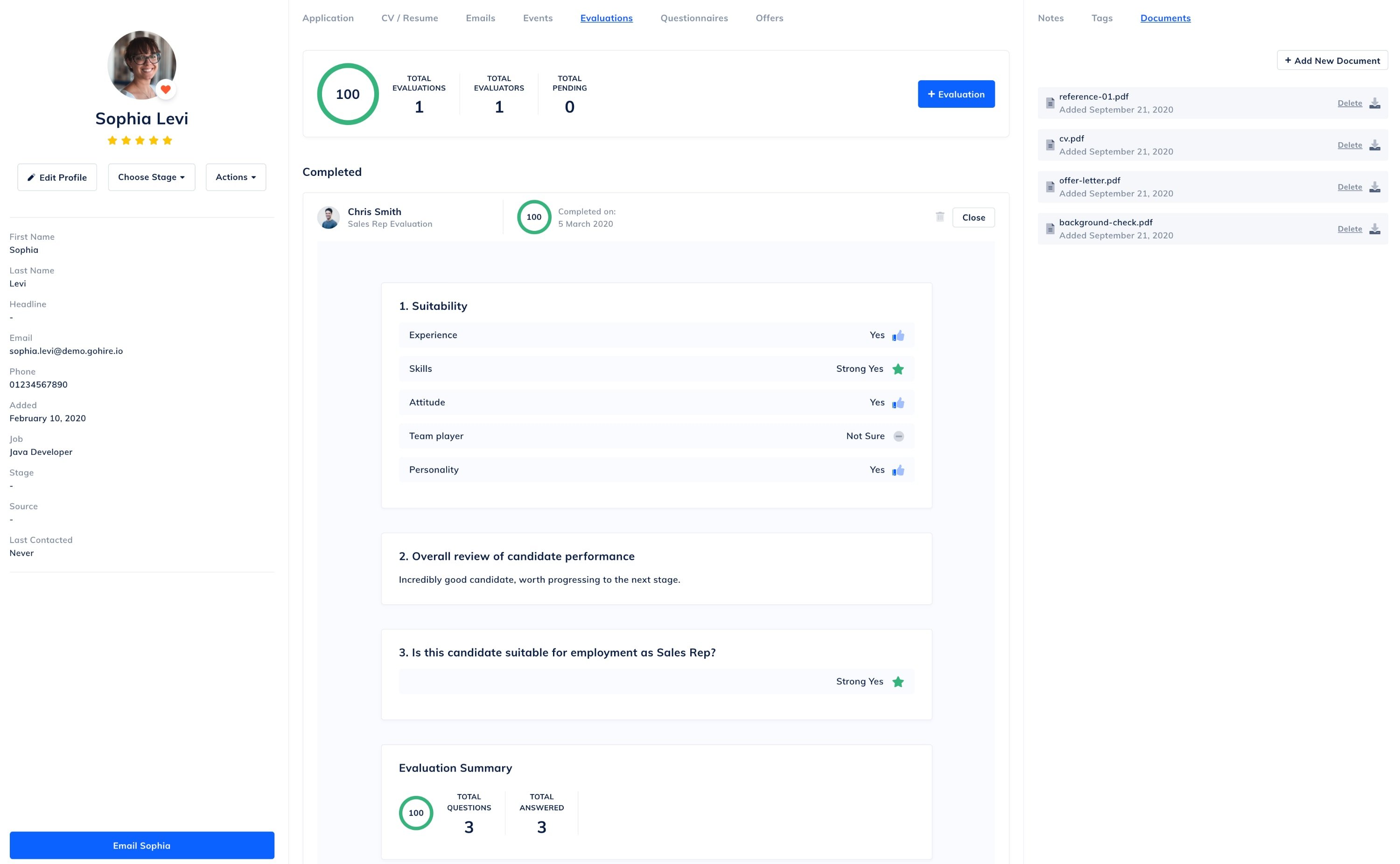
Task: Click the Delete link for cv.pdf
Action: (1350, 145)
